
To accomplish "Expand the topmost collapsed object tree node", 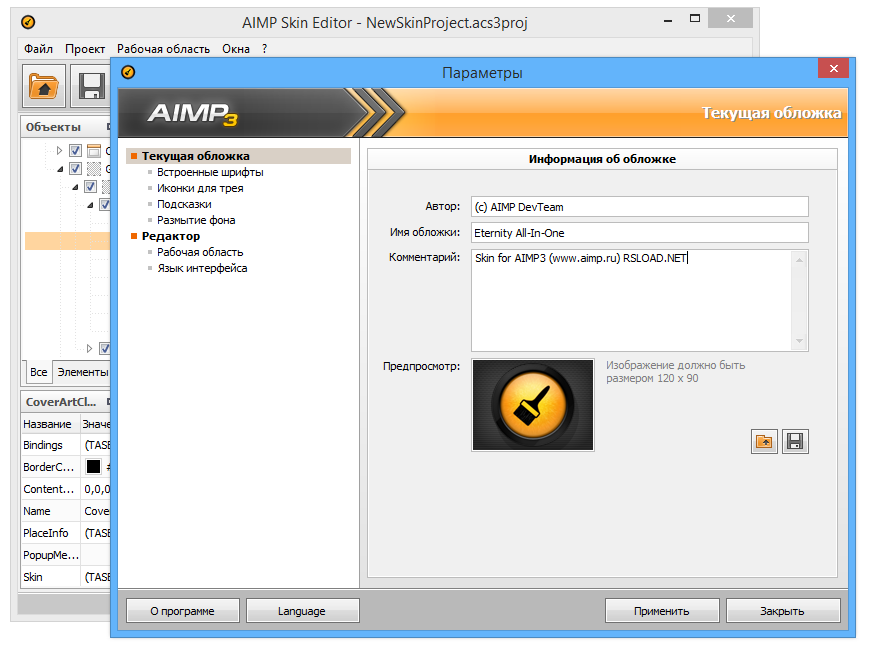I will pos(59,151).
